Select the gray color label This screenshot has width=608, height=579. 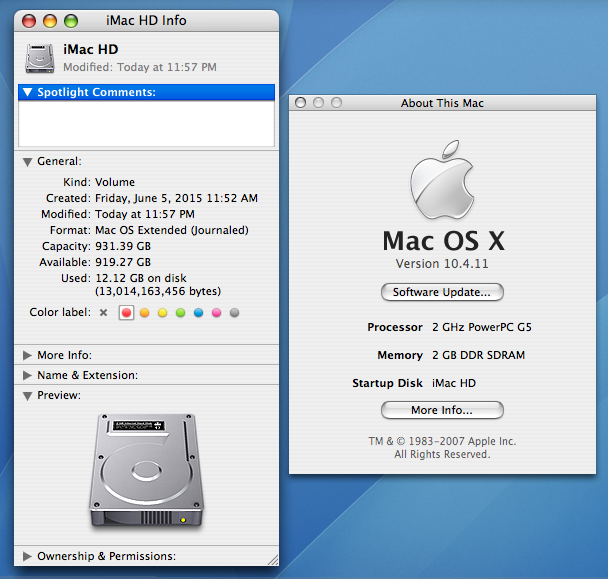[x=234, y=313]
